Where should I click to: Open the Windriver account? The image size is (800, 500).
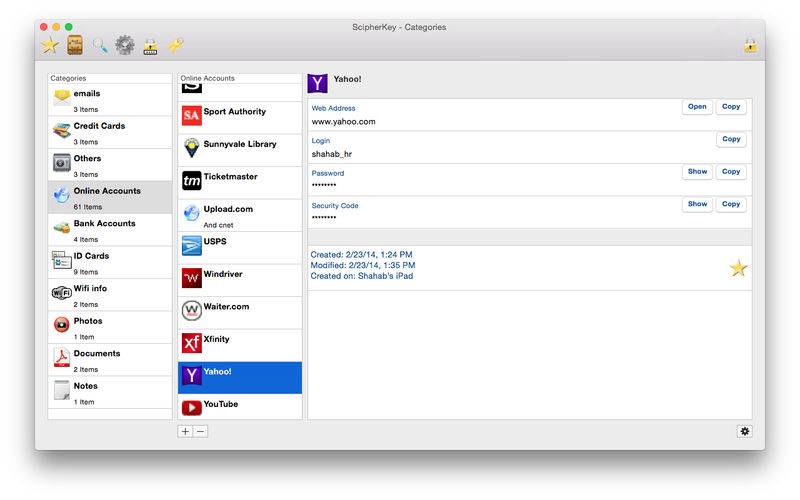(240, 281)
